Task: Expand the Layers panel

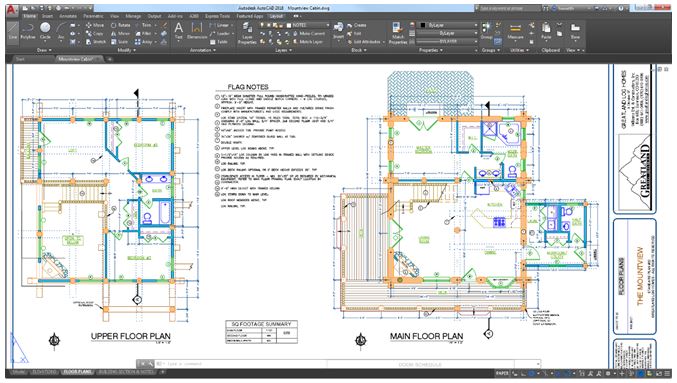Action: (283, 50)
